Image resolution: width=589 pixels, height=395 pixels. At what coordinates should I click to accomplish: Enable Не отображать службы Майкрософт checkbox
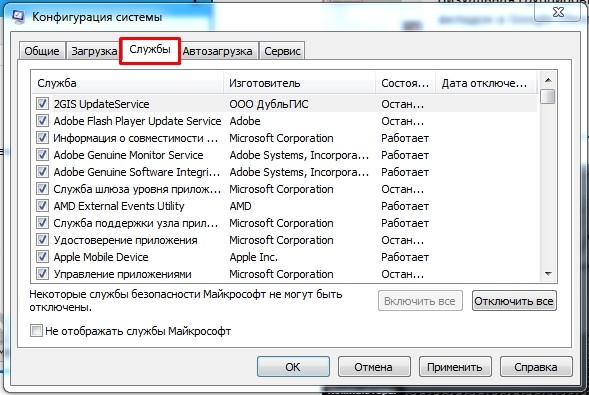pos(36,331)
